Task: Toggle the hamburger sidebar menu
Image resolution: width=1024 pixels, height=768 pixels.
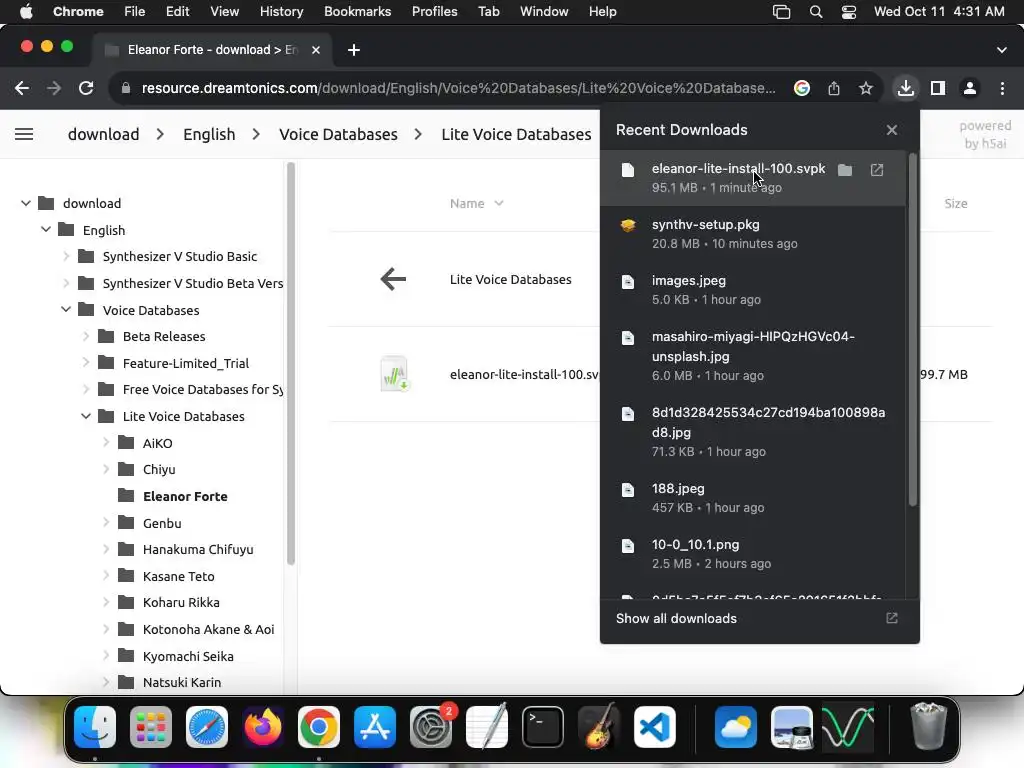Action: [24, 134]
